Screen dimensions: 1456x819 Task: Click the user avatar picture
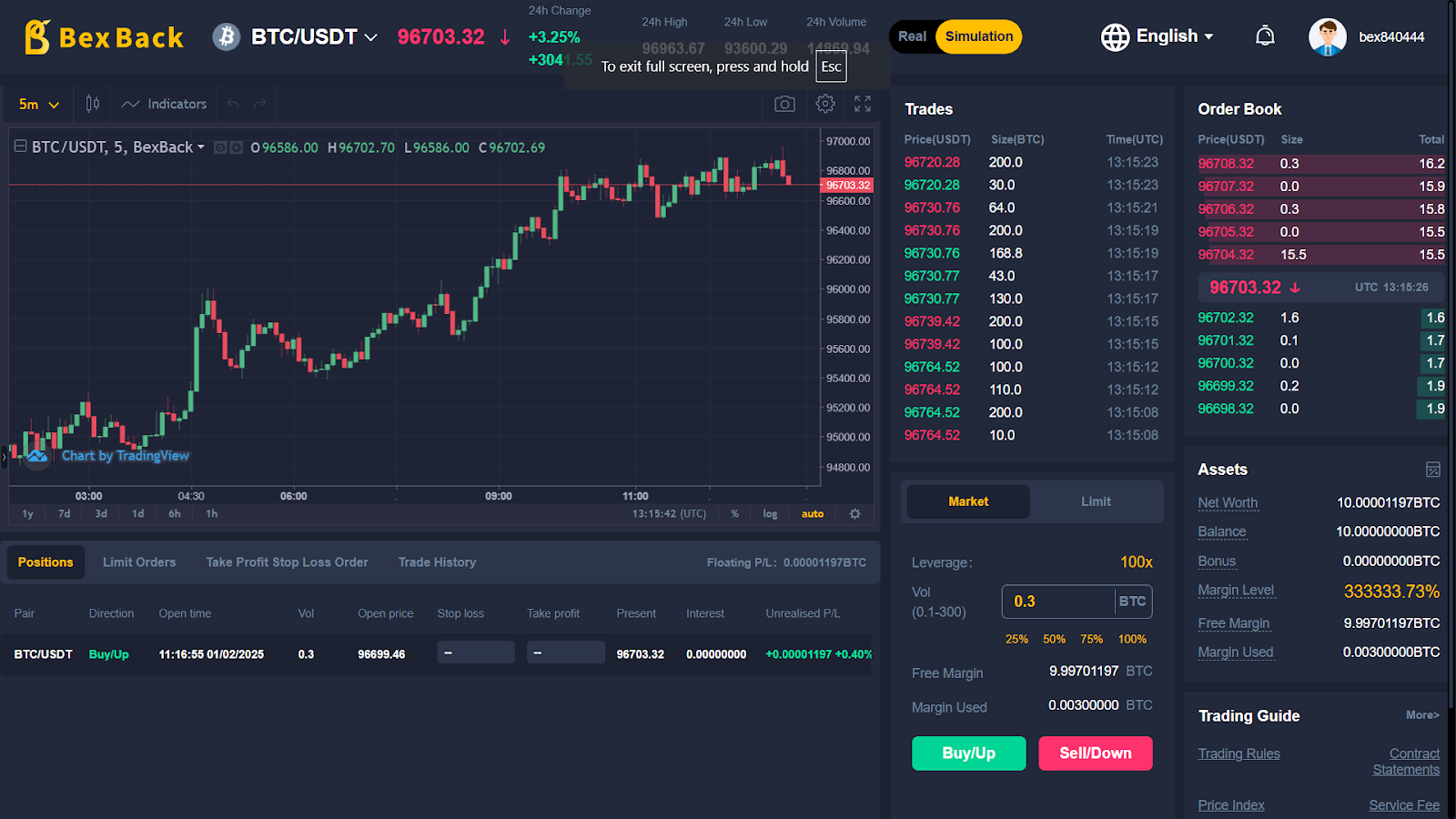(x=1327, y=37)
